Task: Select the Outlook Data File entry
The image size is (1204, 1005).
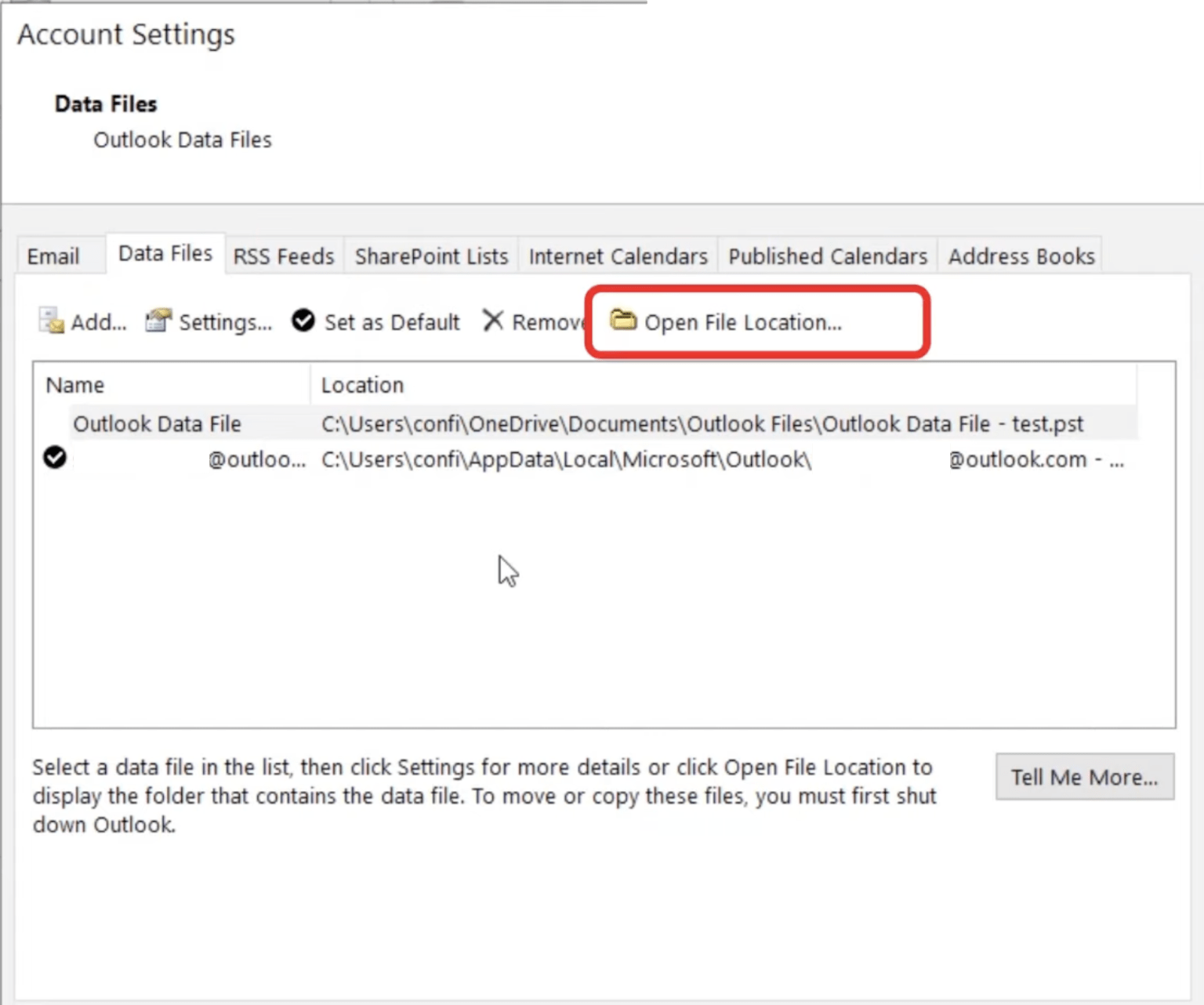Action: pyautogui.click(x=157, y=423)
